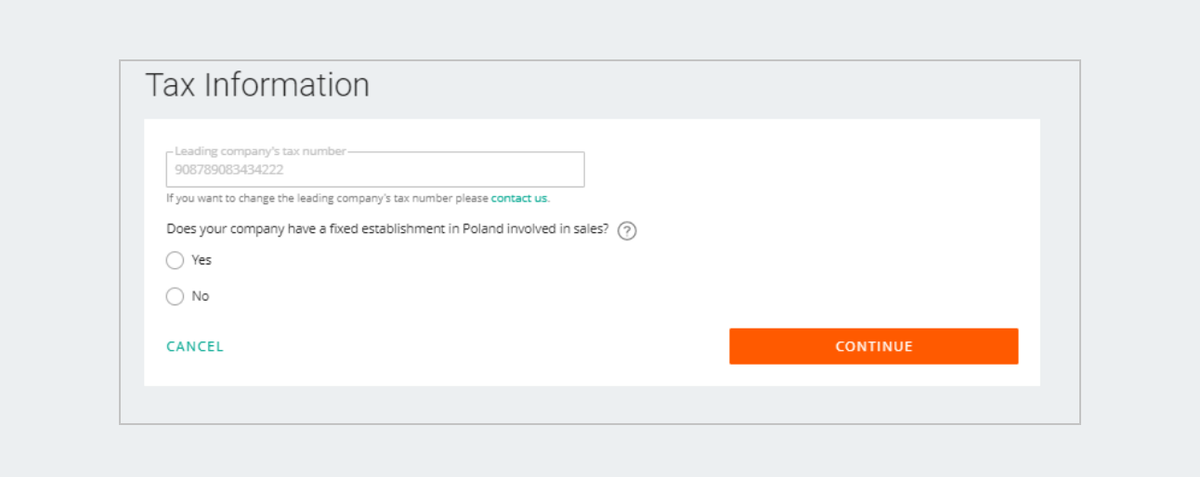Click the Yes option label text

pyautogui.click(x=202, y=260)
